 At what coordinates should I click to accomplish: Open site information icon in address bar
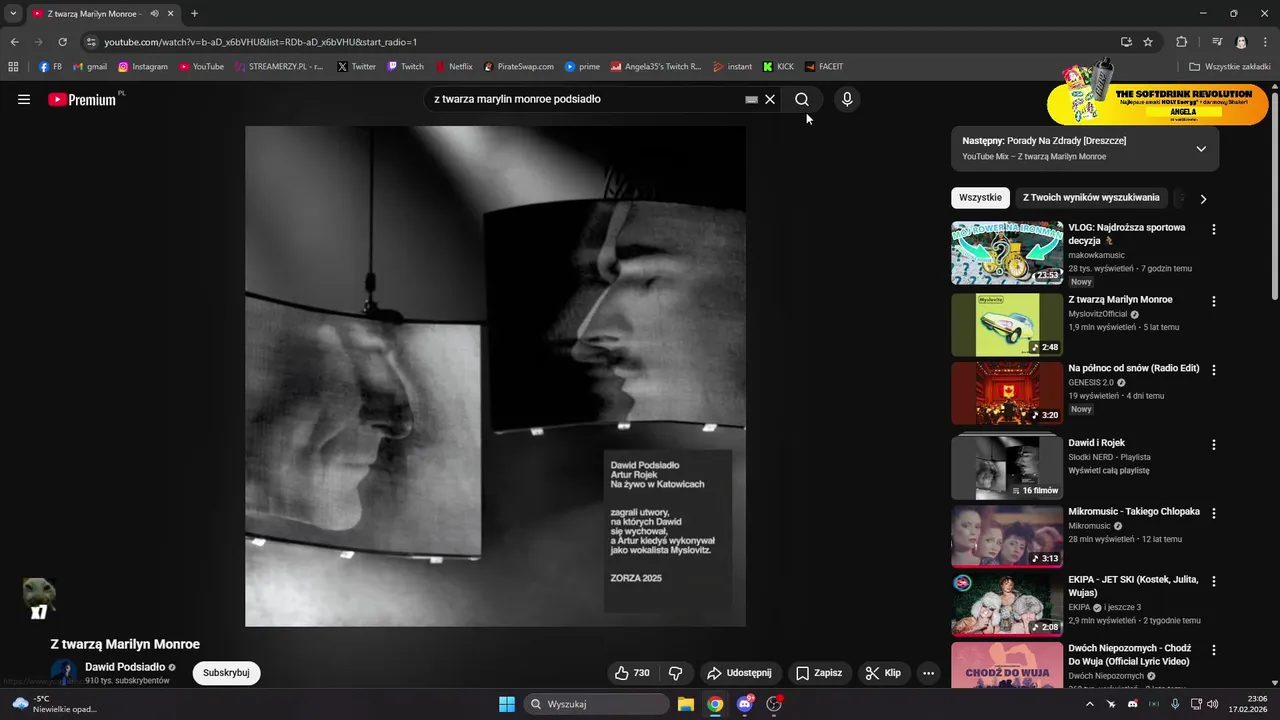[91, 42]
